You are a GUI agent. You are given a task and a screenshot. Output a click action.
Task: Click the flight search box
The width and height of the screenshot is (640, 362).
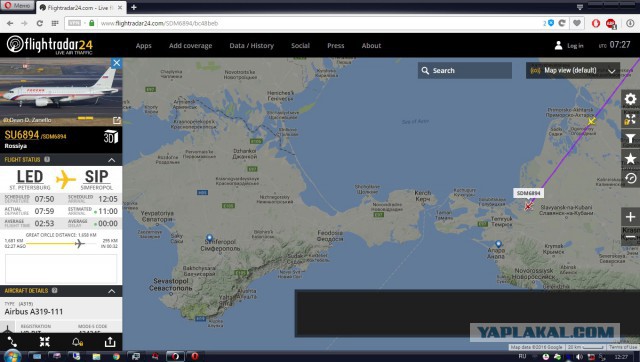[464, 71]
